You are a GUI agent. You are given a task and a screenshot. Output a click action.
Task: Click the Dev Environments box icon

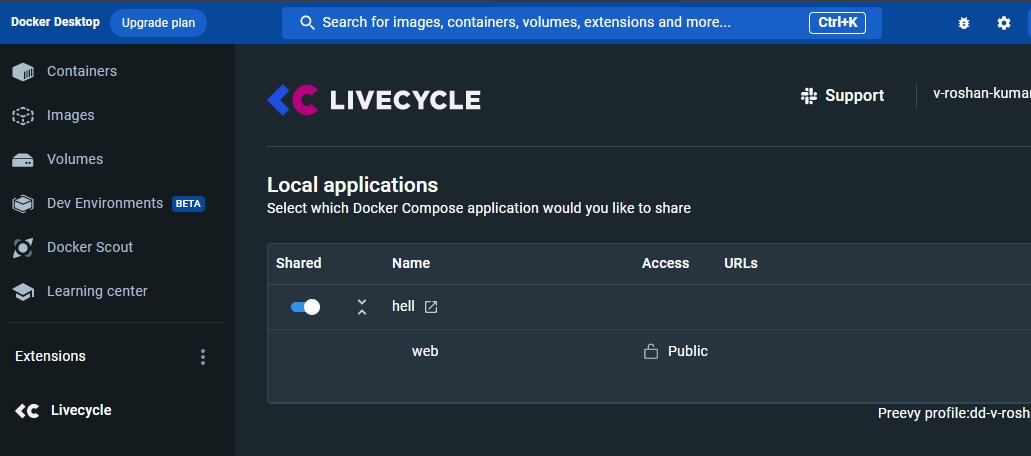pos(23,204)
